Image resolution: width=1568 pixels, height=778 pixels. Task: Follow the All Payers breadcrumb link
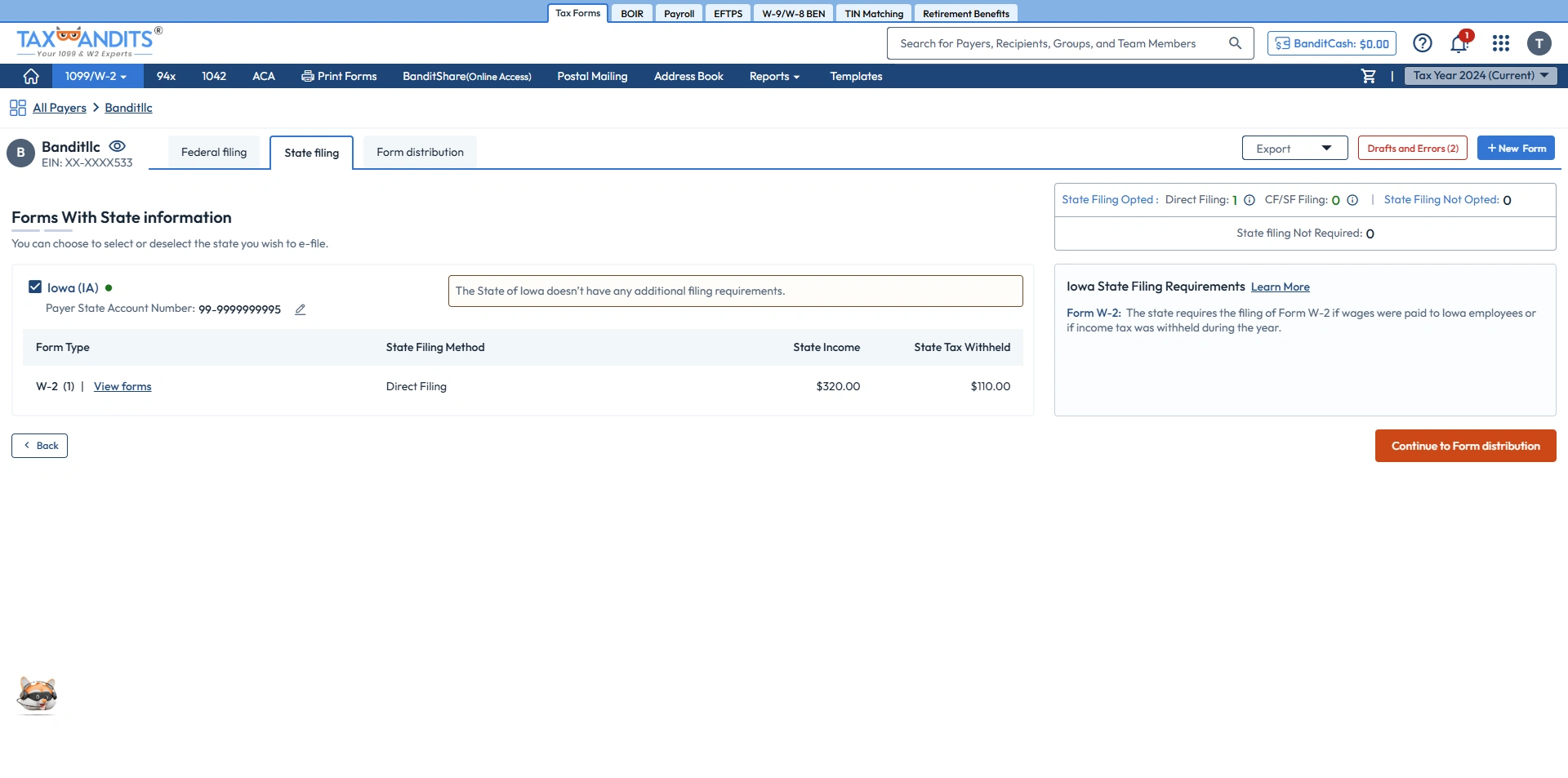[60, 108]
